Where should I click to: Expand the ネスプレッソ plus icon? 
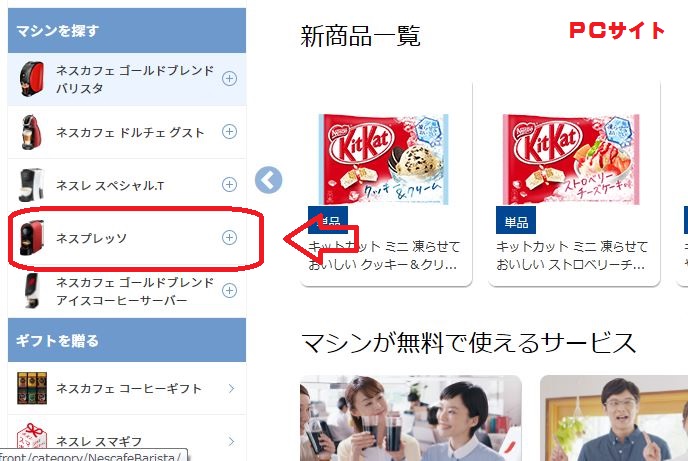(229, 237)
